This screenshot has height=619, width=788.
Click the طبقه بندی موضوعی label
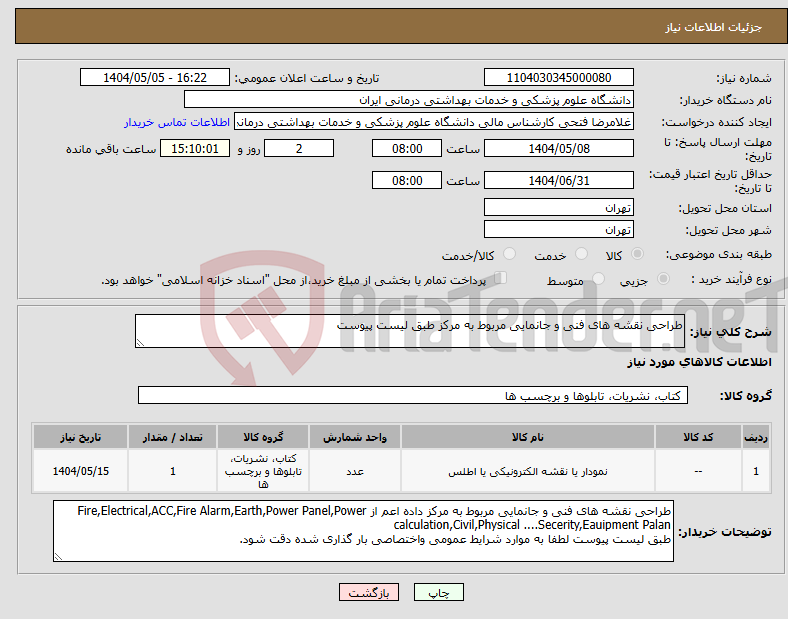[x=719, y=255]
